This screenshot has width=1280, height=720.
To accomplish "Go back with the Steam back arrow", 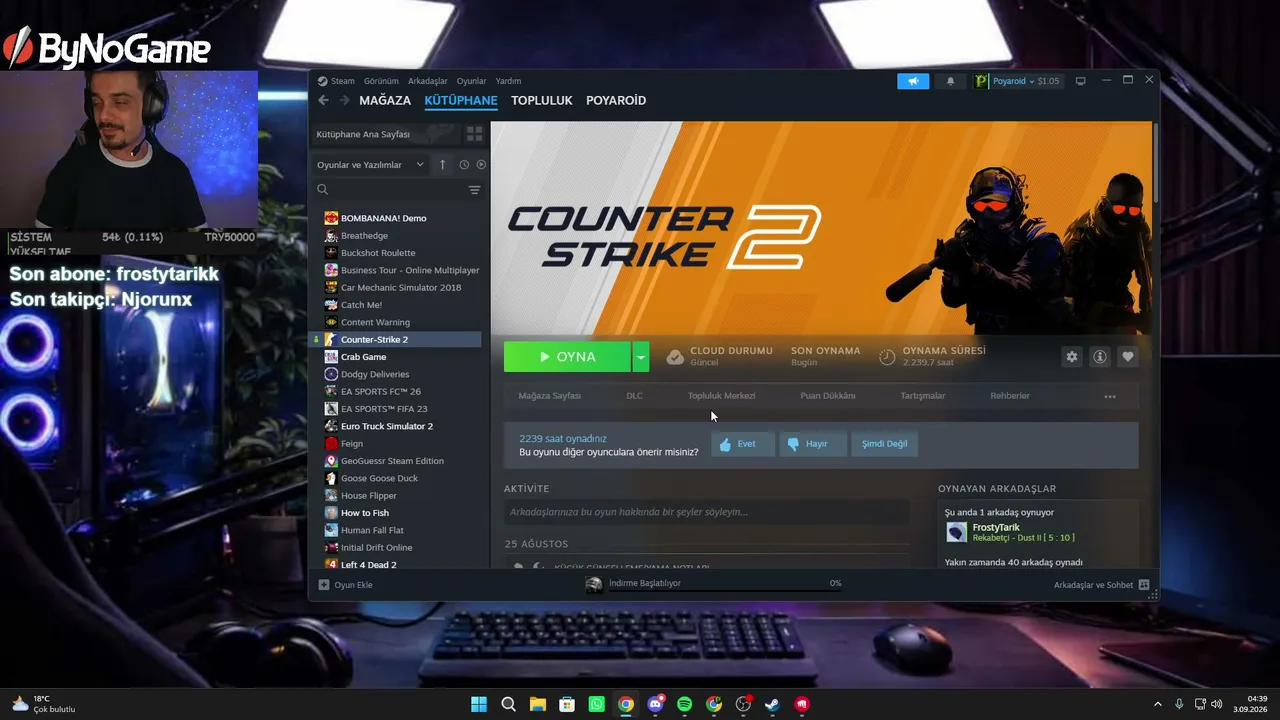I will [323, 100].
